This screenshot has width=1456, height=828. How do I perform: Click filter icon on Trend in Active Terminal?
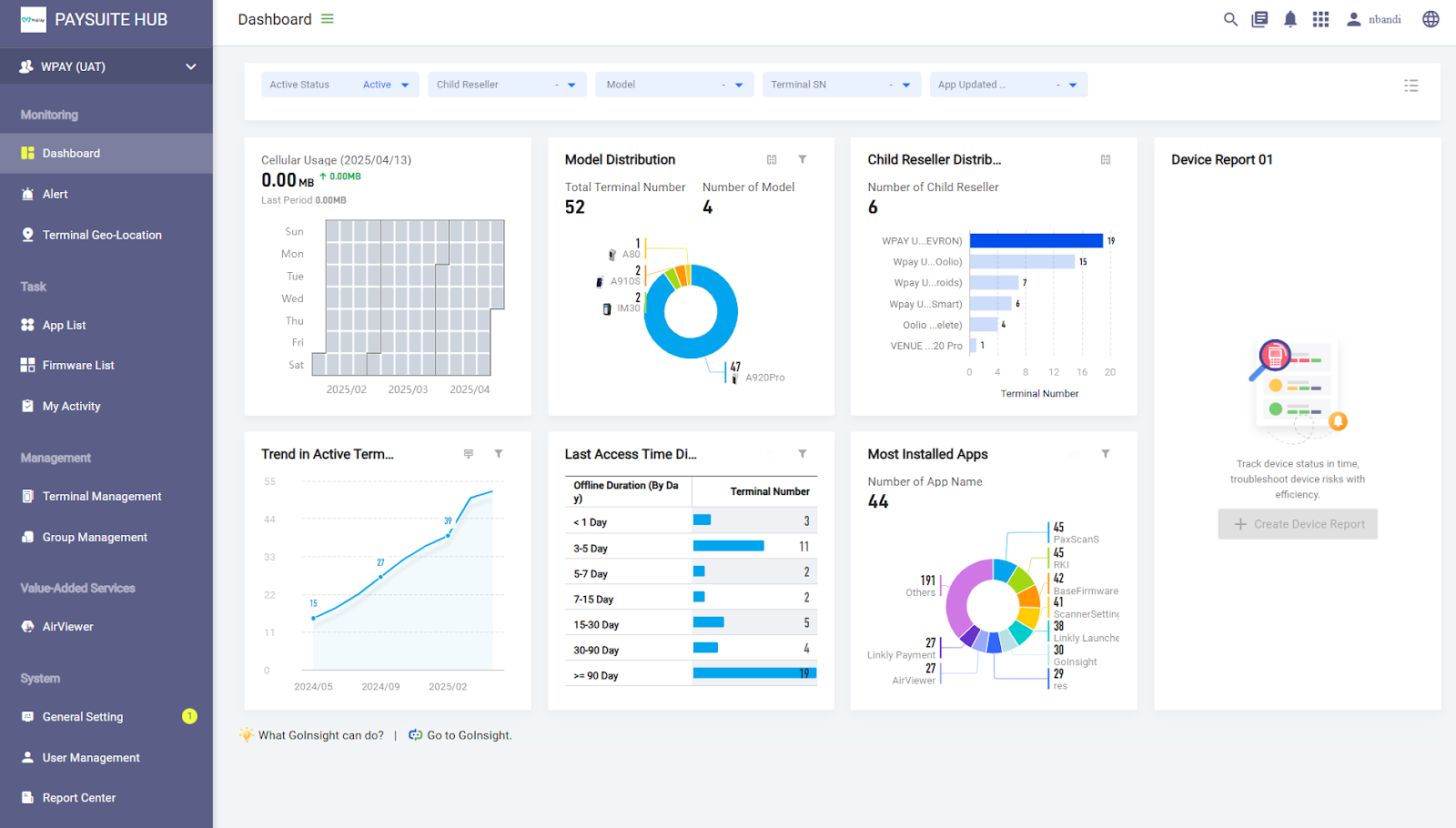pyautogui.click(x=499, y=454)
